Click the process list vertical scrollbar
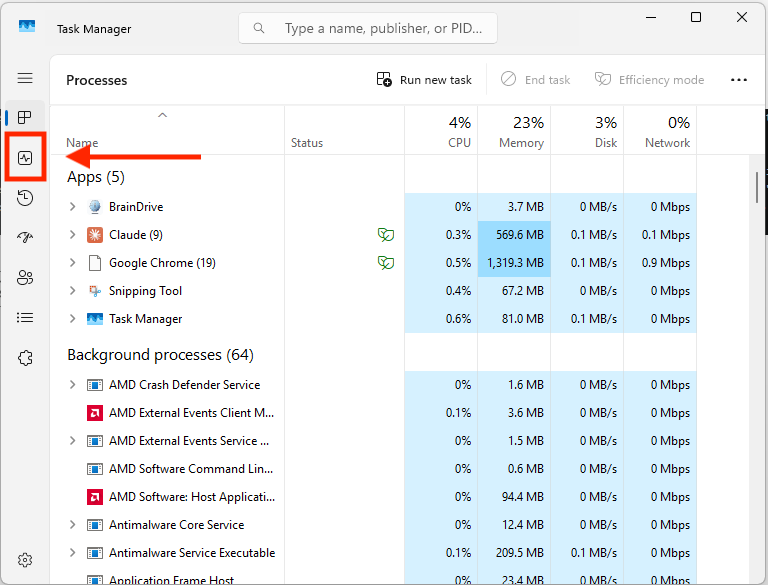Screen dimensions: 768x585 point(757,187)
